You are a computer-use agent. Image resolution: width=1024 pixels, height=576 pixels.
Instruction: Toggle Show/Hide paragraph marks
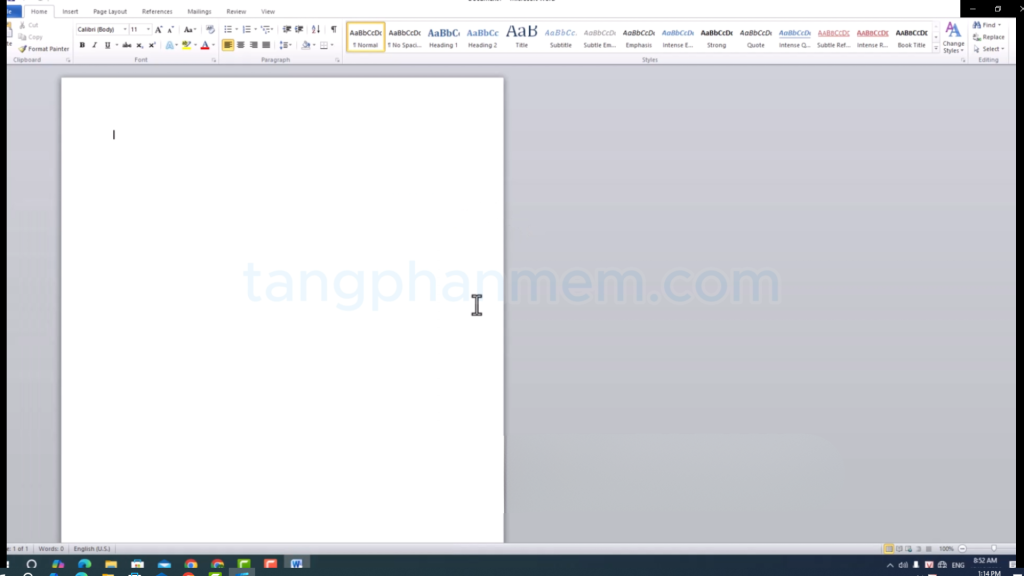point(334,29)
